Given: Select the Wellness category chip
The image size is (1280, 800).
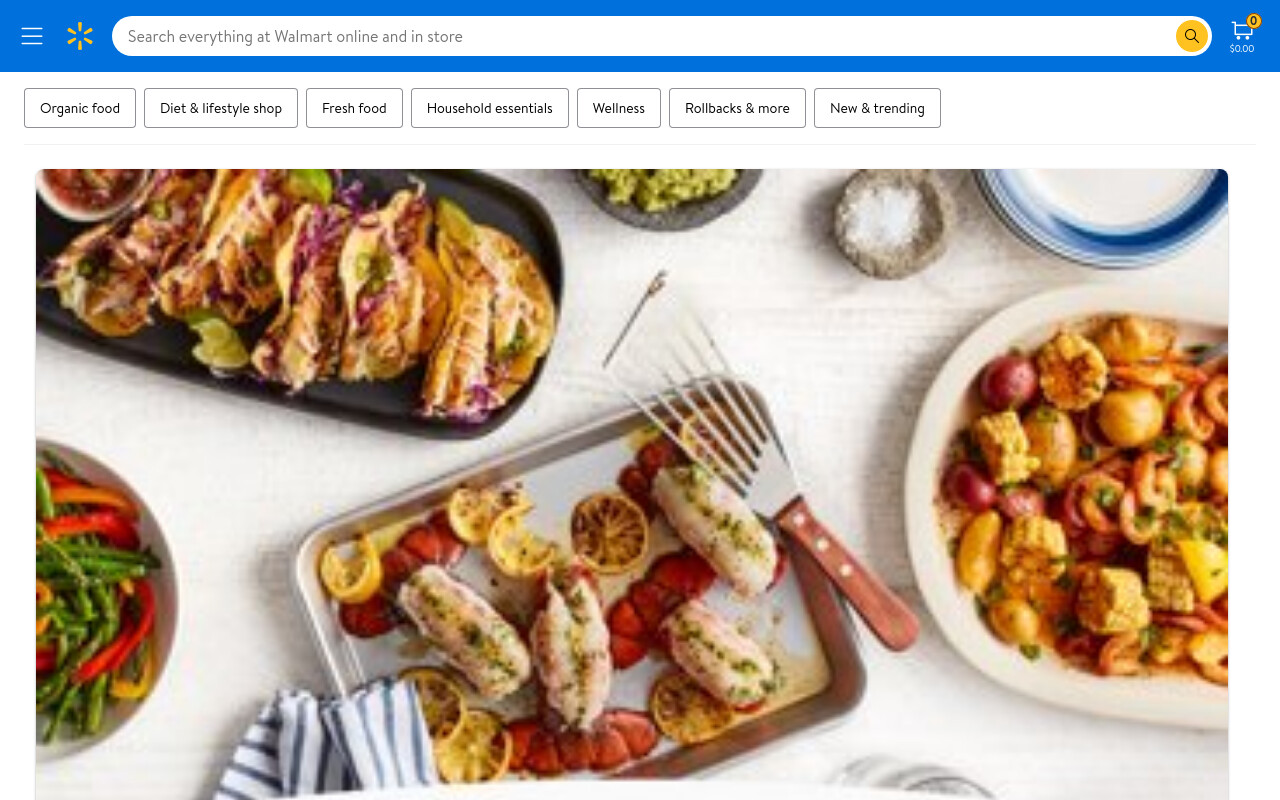Looking at the screenshot, I should coord(619,108).
